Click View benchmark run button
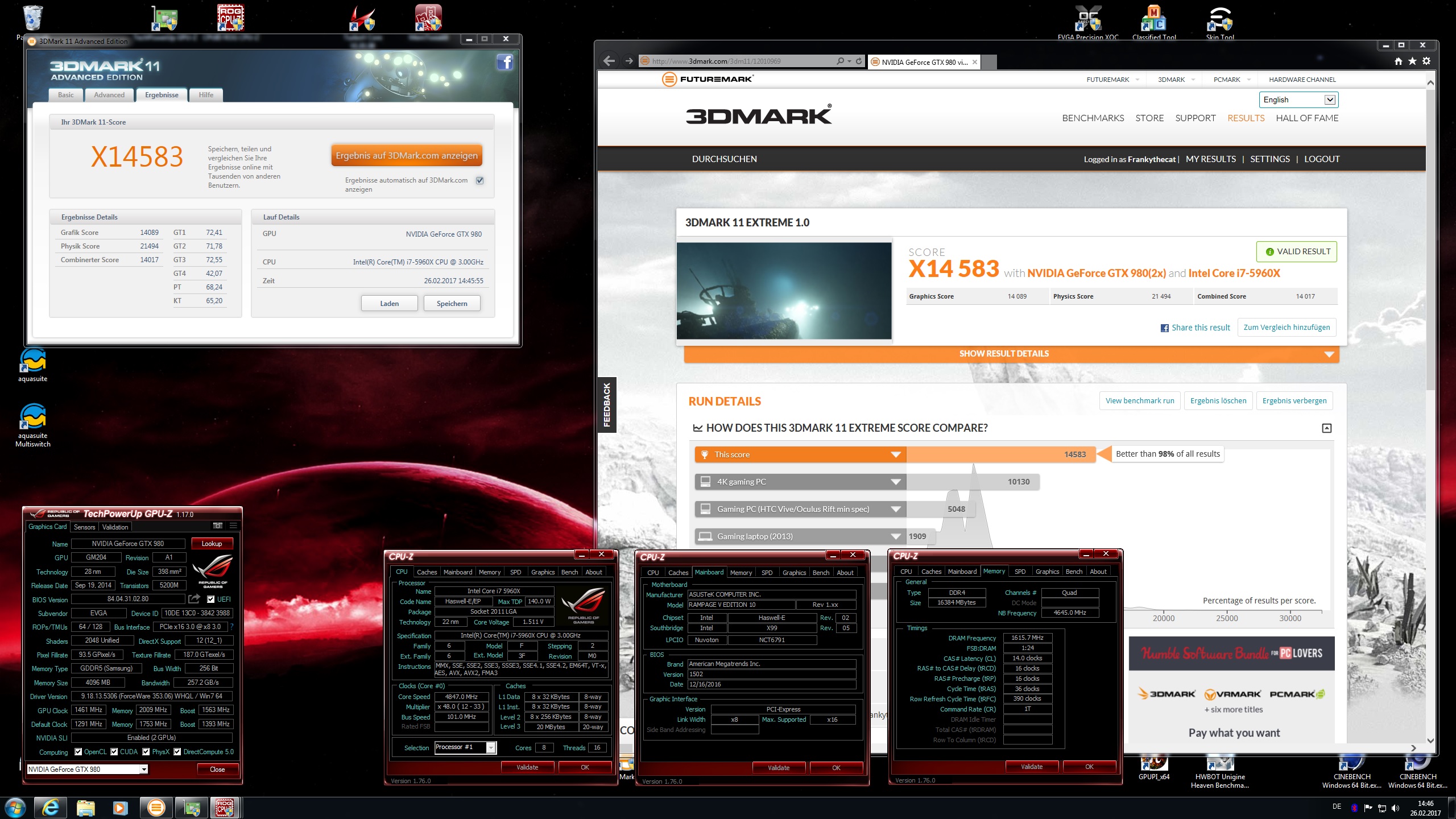Screen dimensions: 1456x819 pyautogui.click(x=1140, y=400)
